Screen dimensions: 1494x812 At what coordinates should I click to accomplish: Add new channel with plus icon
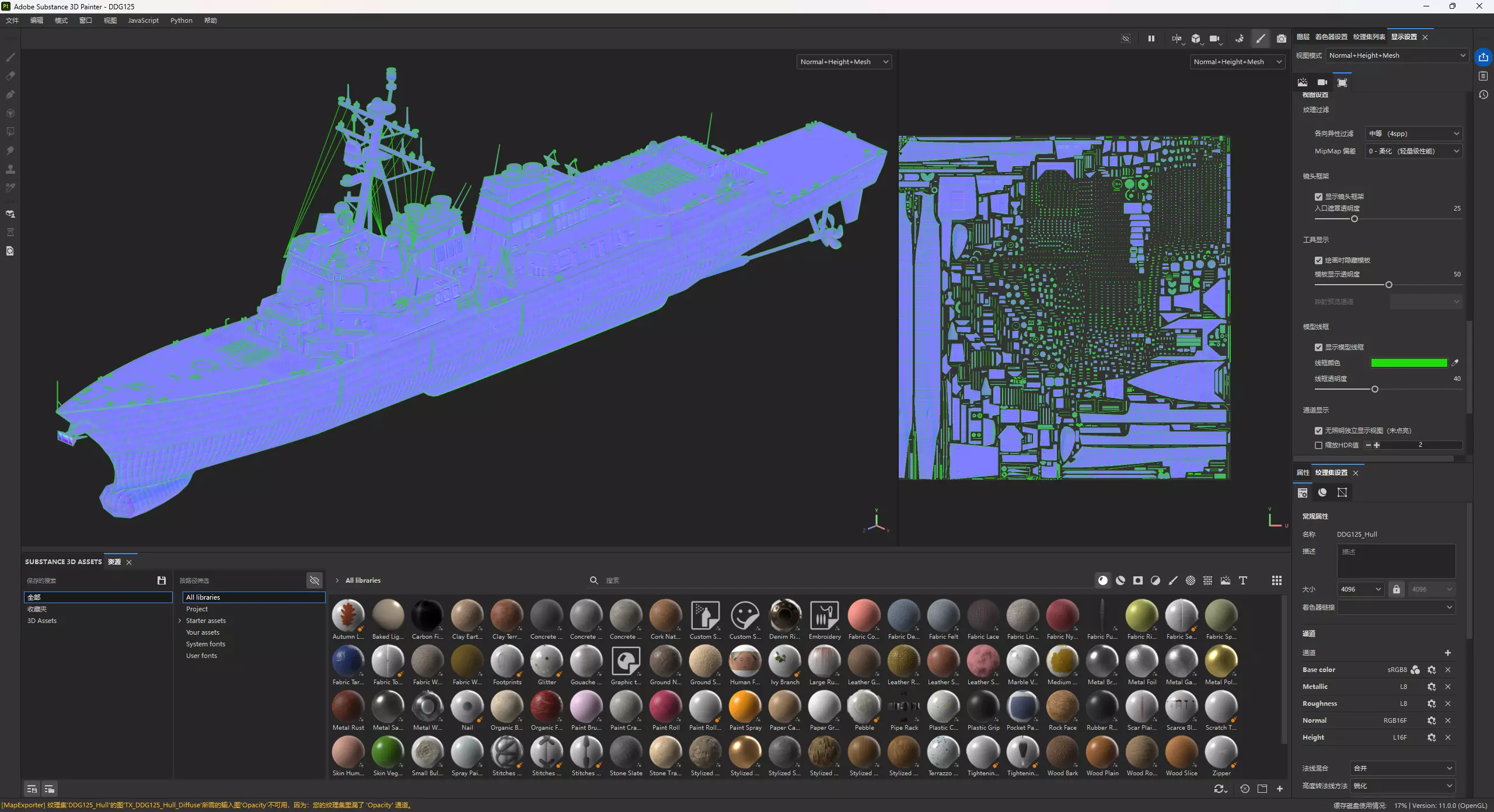point(1447,653)
